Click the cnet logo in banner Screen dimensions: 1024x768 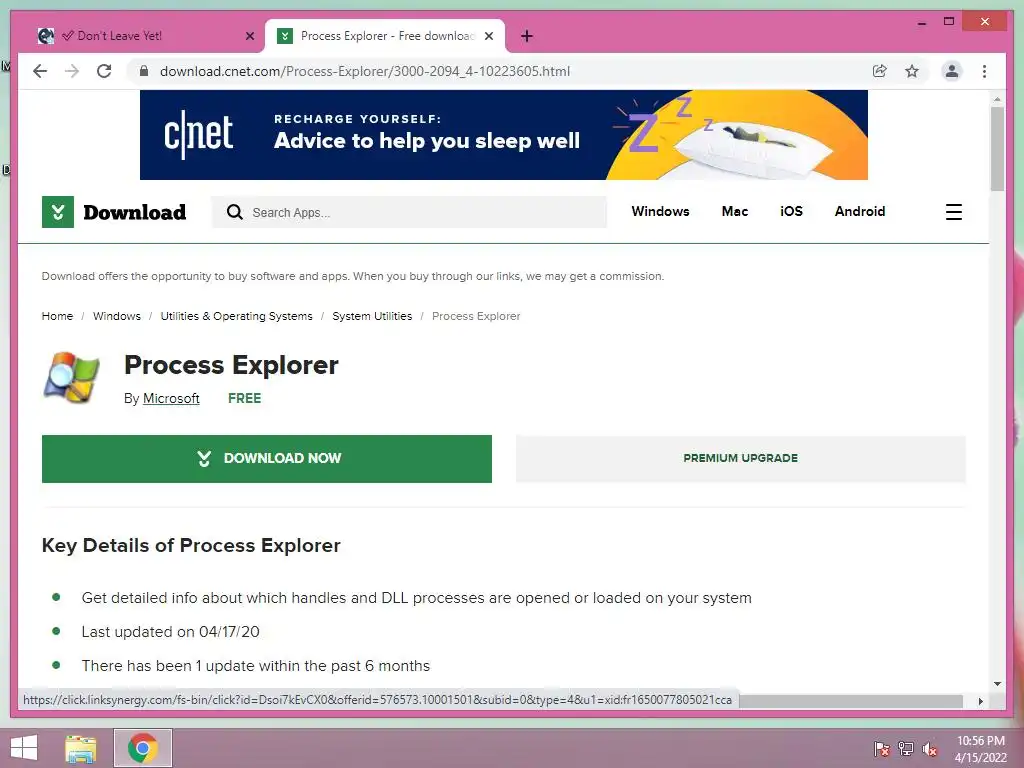pos(198,134)
